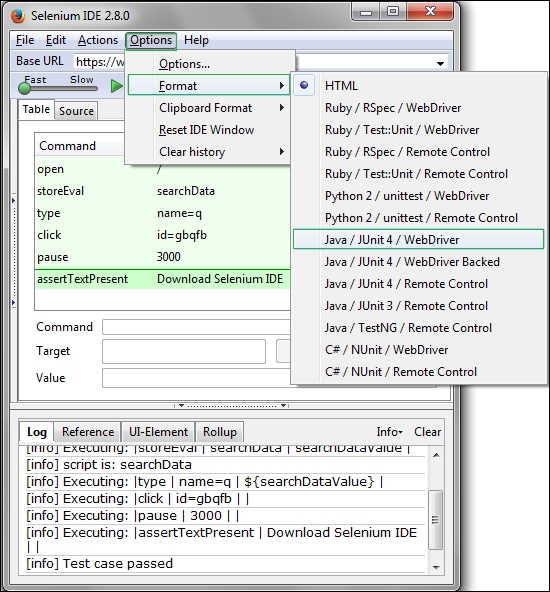The image size is (550, 592).
Task: Click the Value input field
Action: 196,378
